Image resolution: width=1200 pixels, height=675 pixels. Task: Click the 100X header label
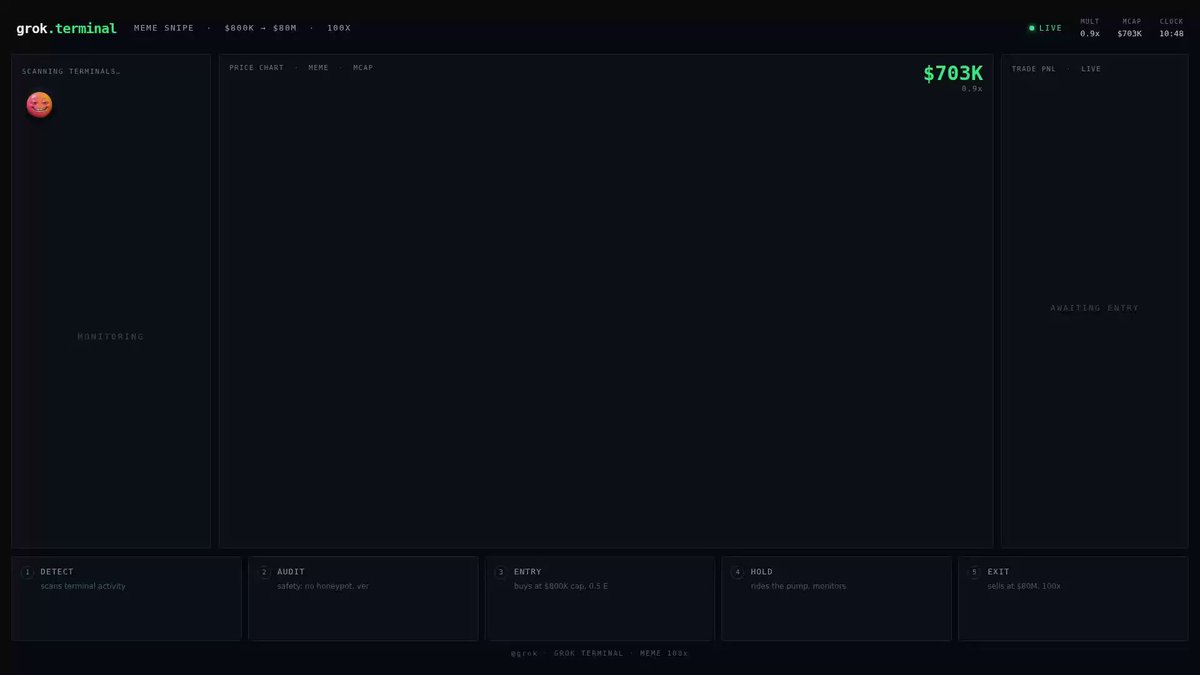[x=339, y=28]
